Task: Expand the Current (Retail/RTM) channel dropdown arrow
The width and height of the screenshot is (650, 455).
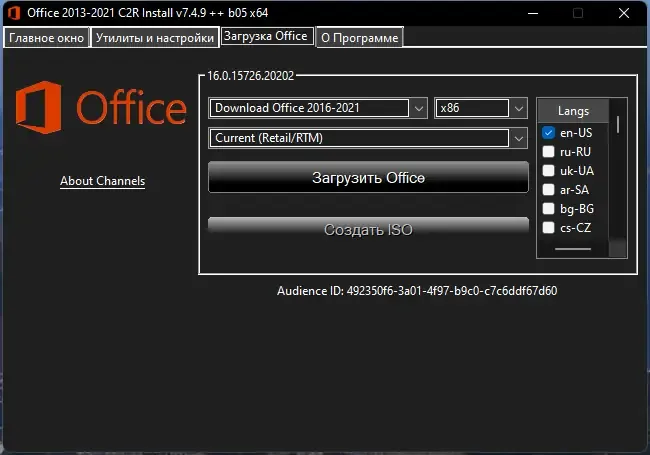Action: [x=519, y=138]
